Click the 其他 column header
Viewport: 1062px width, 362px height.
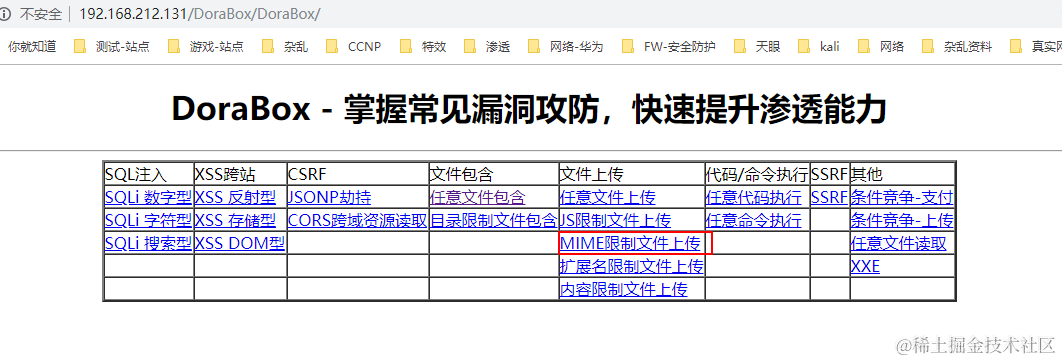(867, 174)
